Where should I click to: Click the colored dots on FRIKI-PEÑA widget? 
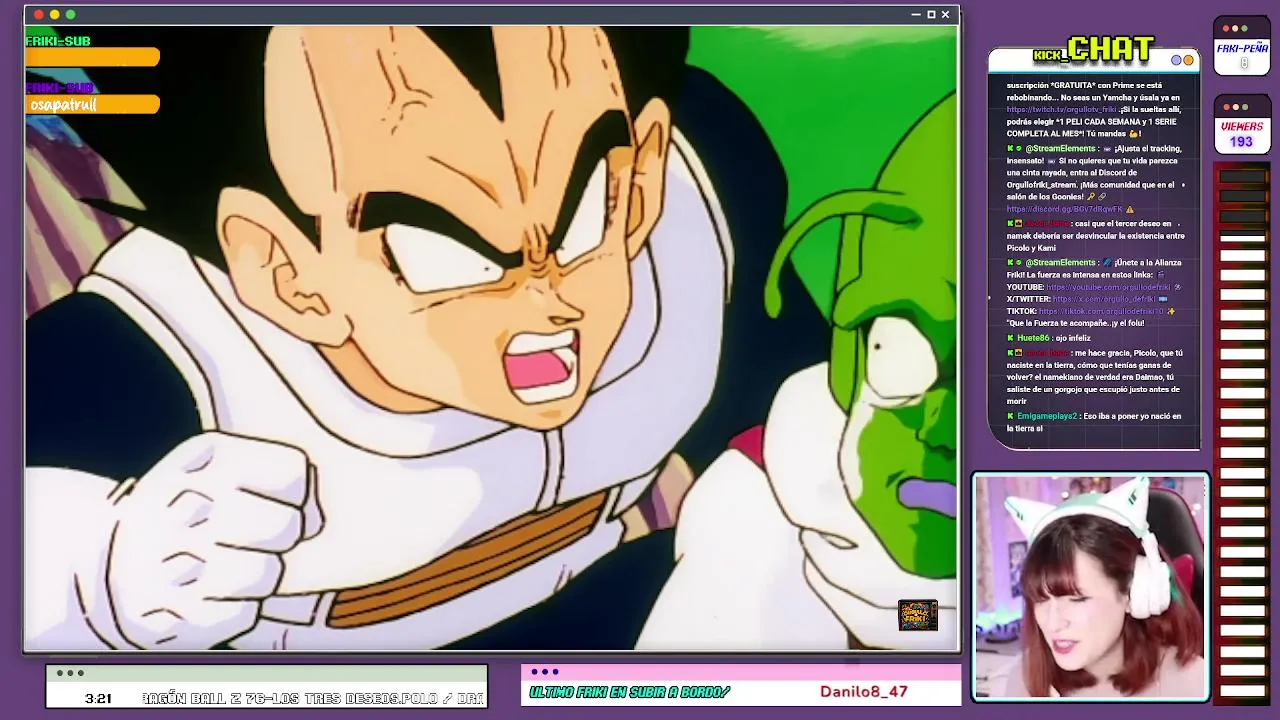(x=1235, y=28)
